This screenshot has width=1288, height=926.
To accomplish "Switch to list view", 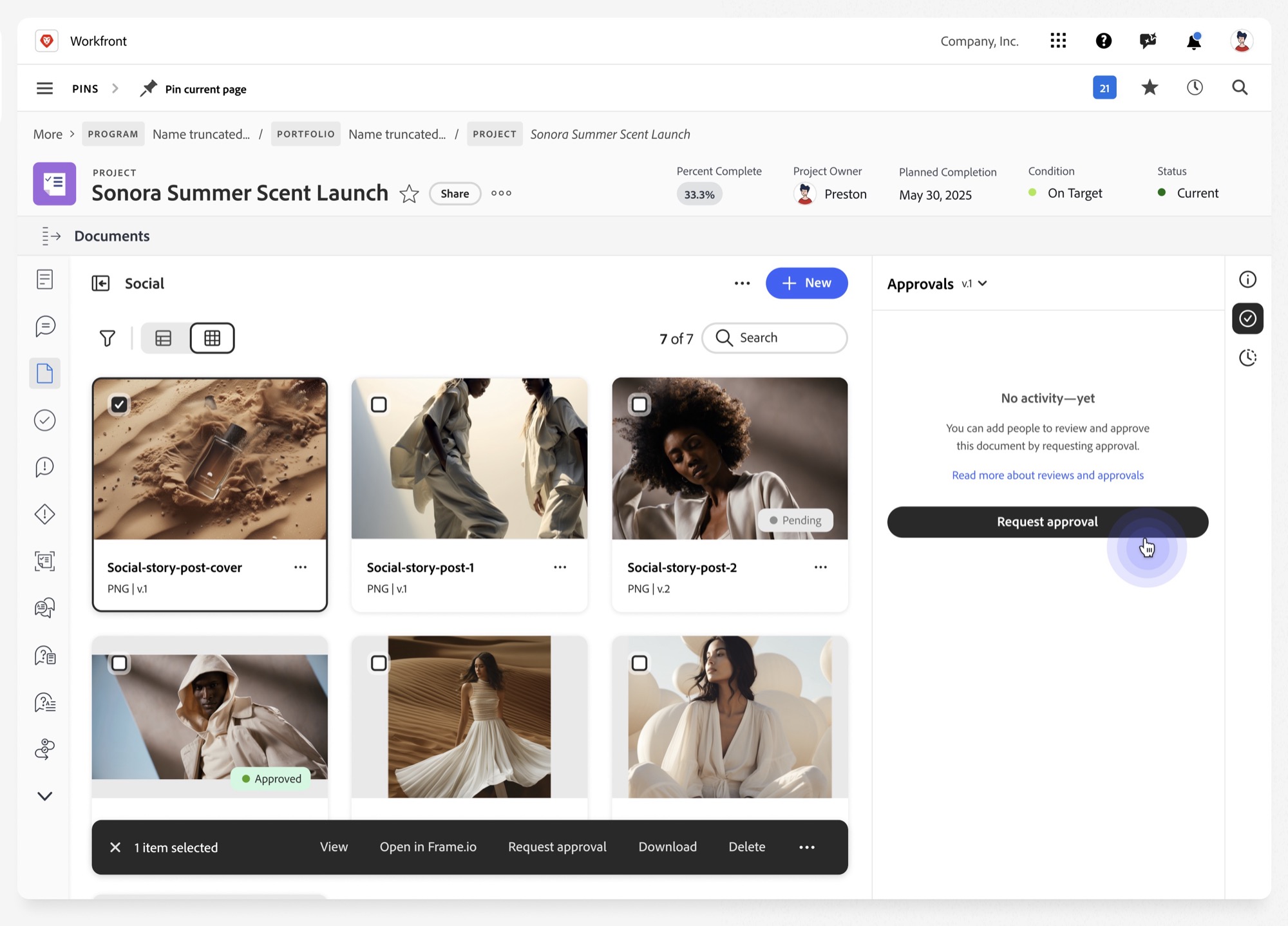I will (x=164, y=338).
